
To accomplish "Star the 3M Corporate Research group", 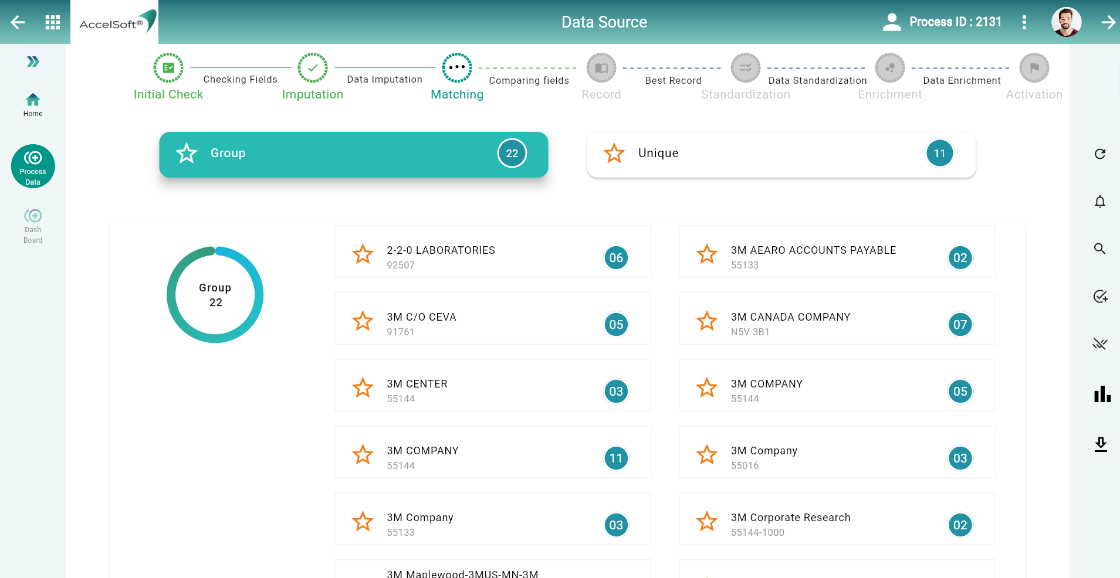I will pyautogui.click(x=707, y=523).
